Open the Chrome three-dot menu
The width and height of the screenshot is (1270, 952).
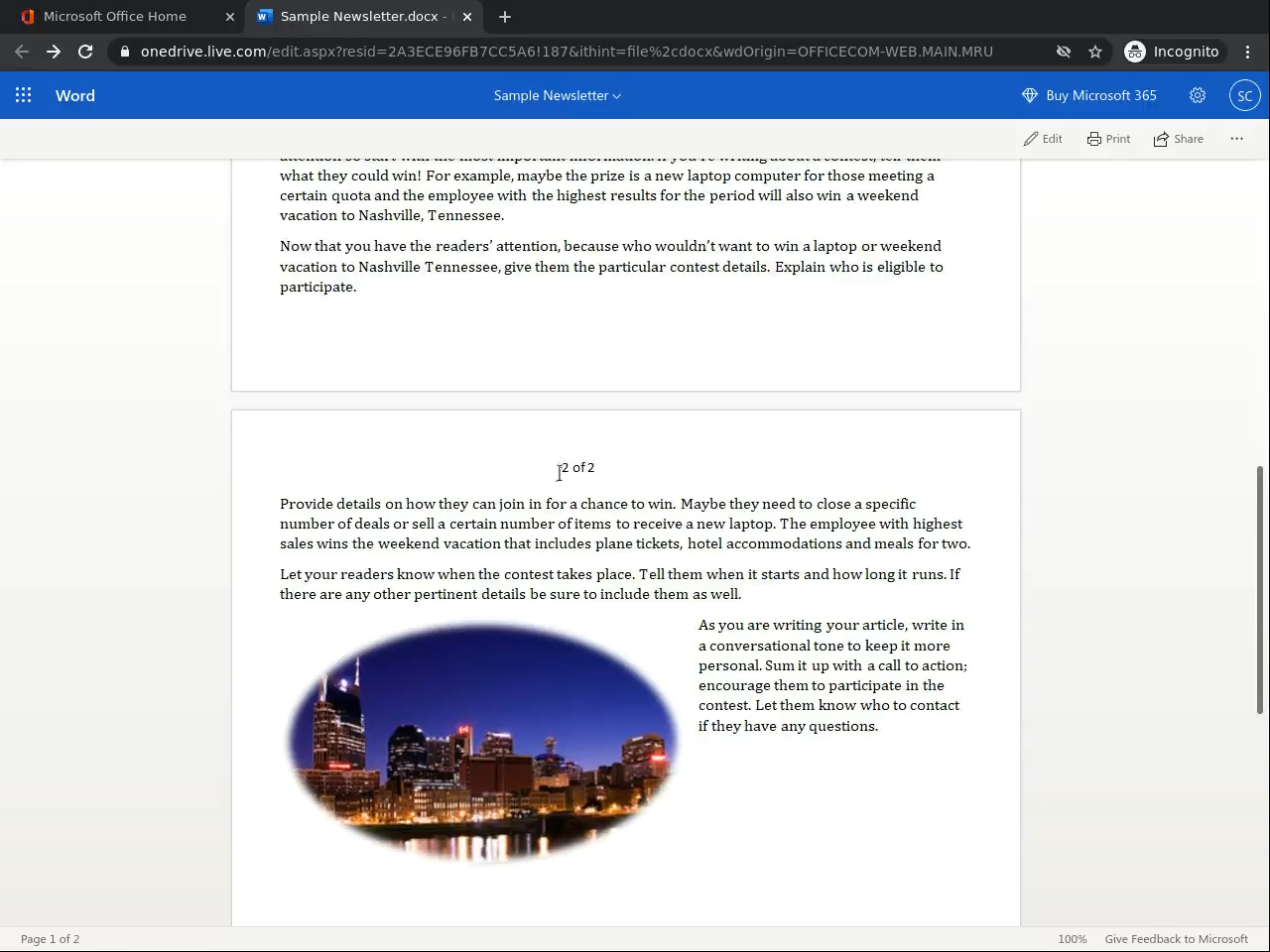point(1248,52)
